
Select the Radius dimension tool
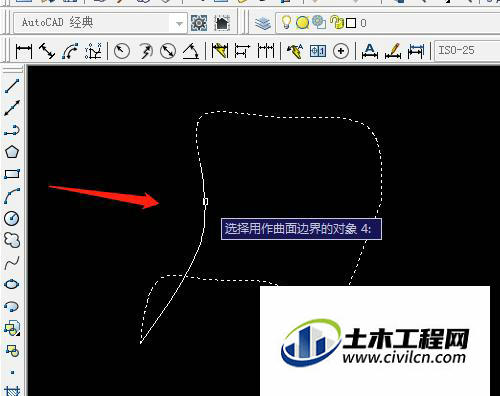point(122,51)
